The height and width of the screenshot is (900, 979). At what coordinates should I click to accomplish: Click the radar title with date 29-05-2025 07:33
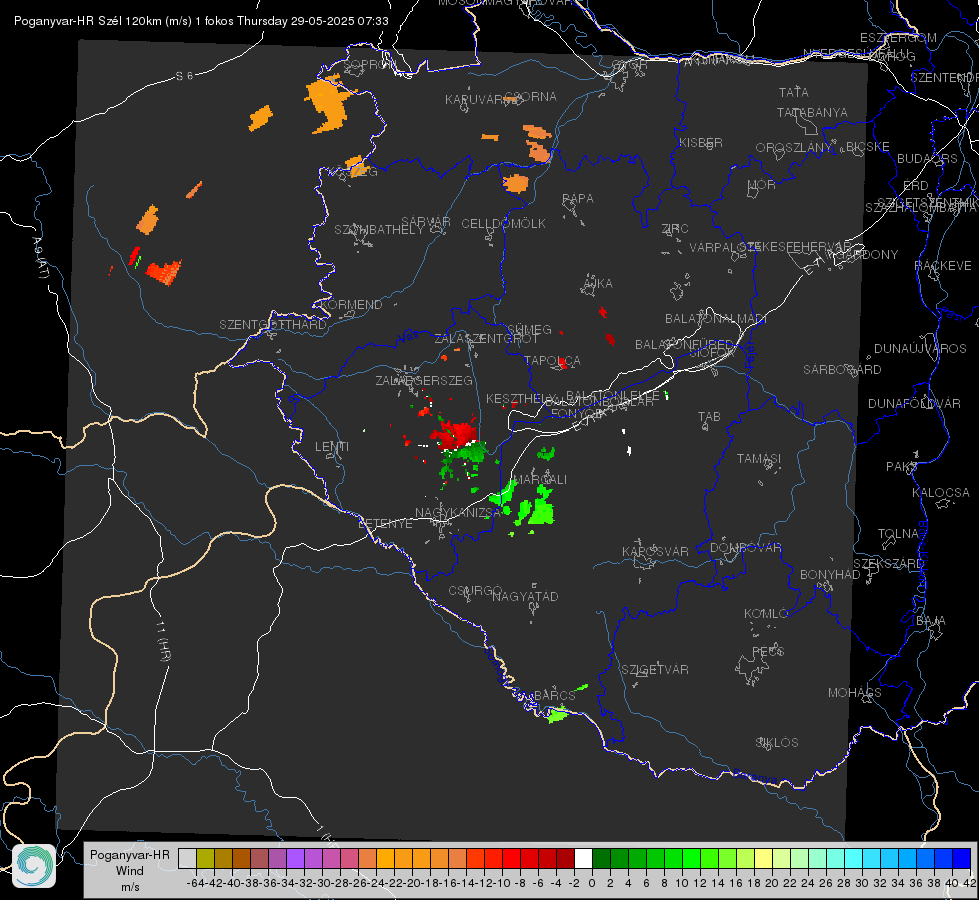click(201, 21)
